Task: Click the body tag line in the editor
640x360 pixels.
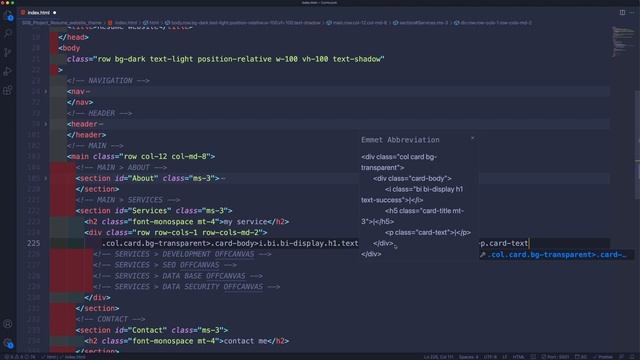Action: pos(69,48)
